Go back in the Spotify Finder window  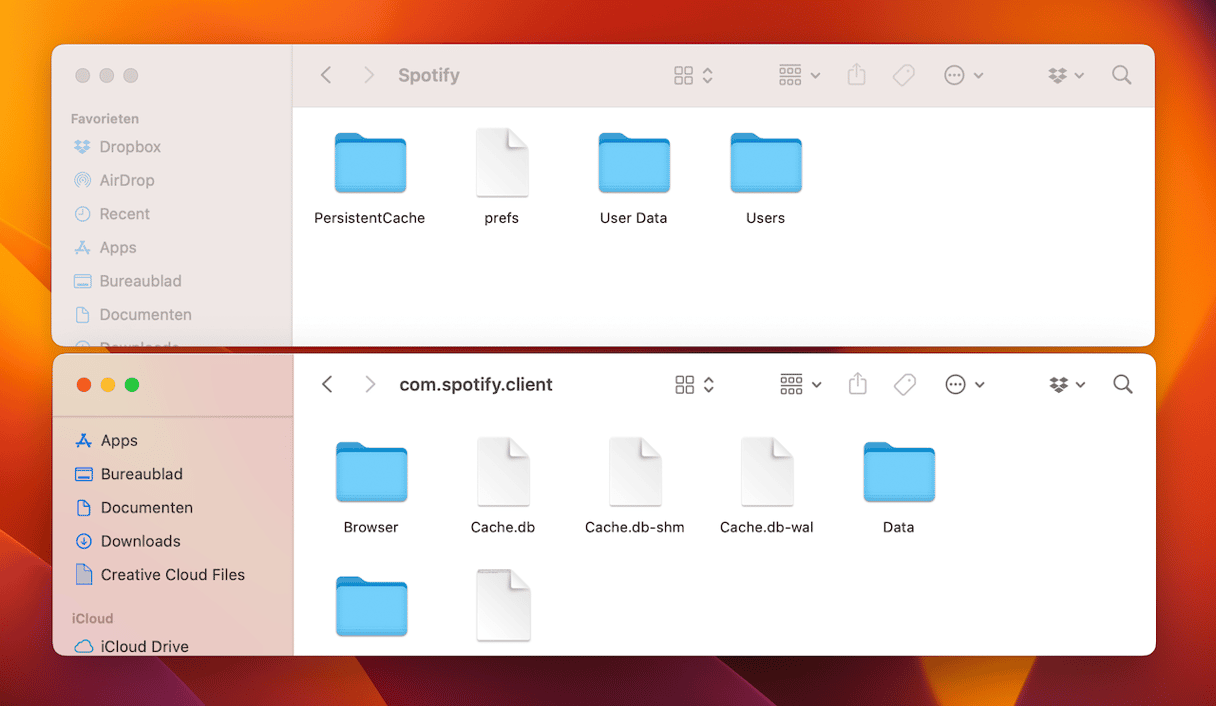(x=326, y=75)
